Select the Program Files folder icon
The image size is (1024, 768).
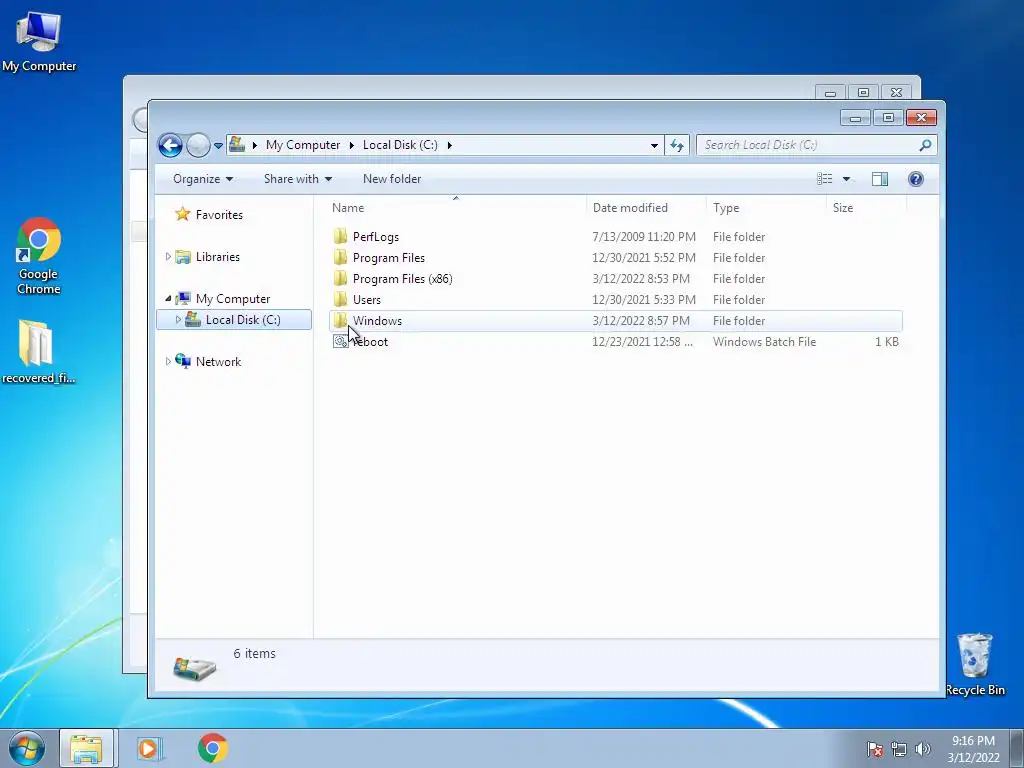(x=340, y=257)
